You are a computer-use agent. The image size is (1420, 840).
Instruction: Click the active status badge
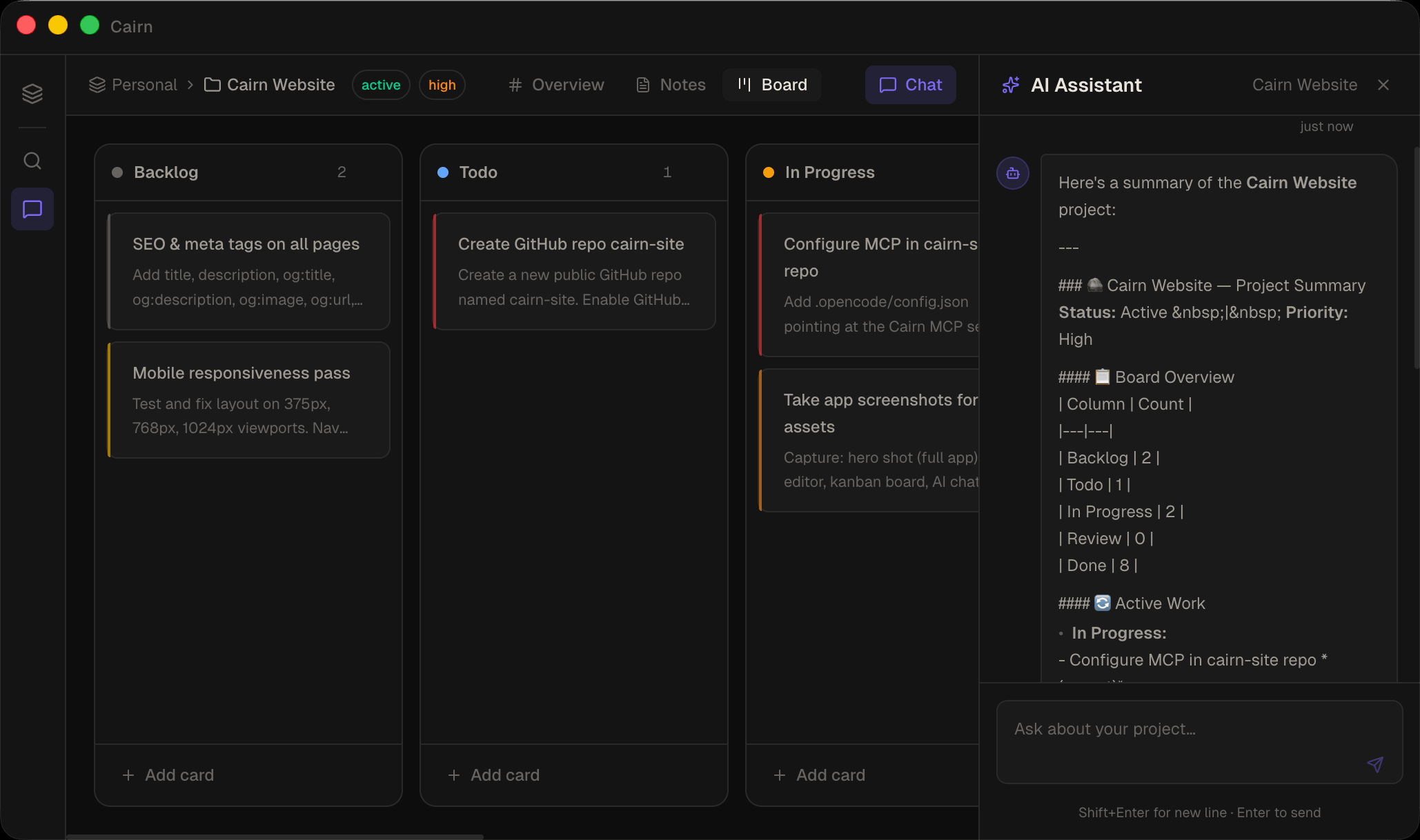click(x=381, y=85)
